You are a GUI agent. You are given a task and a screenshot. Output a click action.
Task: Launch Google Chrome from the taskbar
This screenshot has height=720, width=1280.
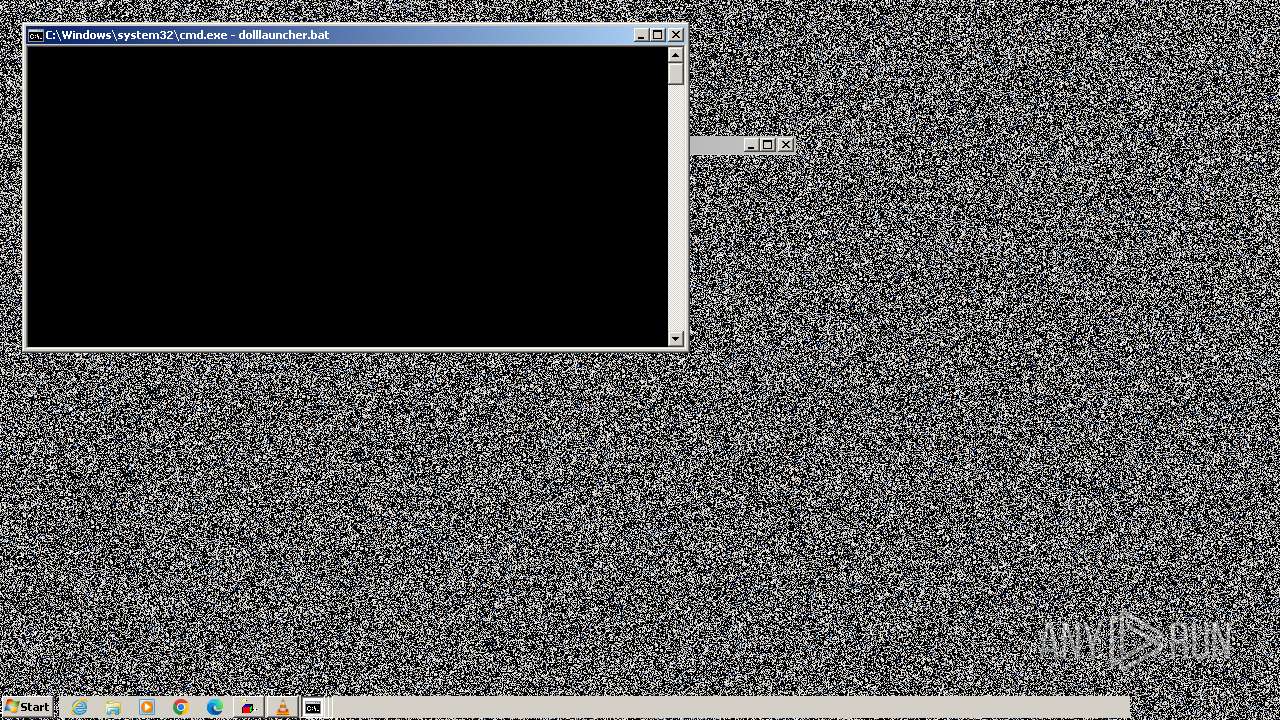tap(181, 707)
